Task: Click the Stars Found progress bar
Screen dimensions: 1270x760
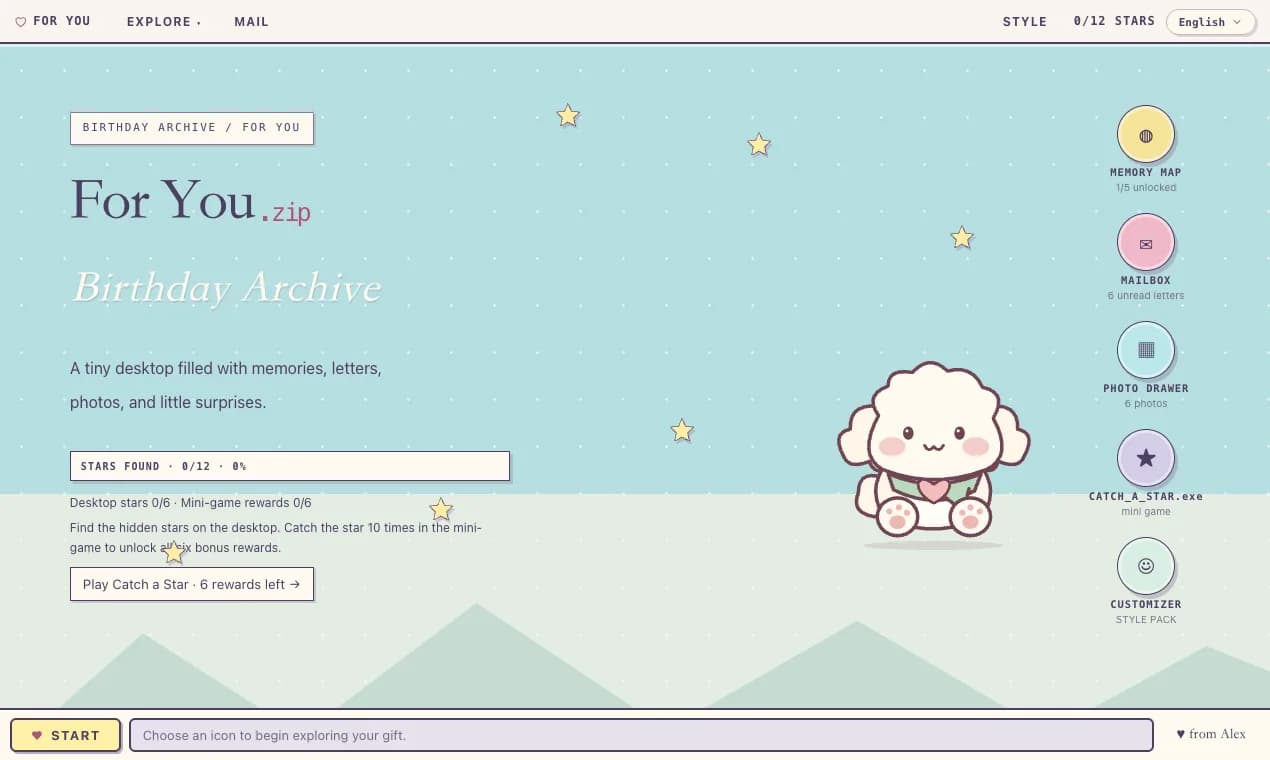Action: click(x=290, y=466)
